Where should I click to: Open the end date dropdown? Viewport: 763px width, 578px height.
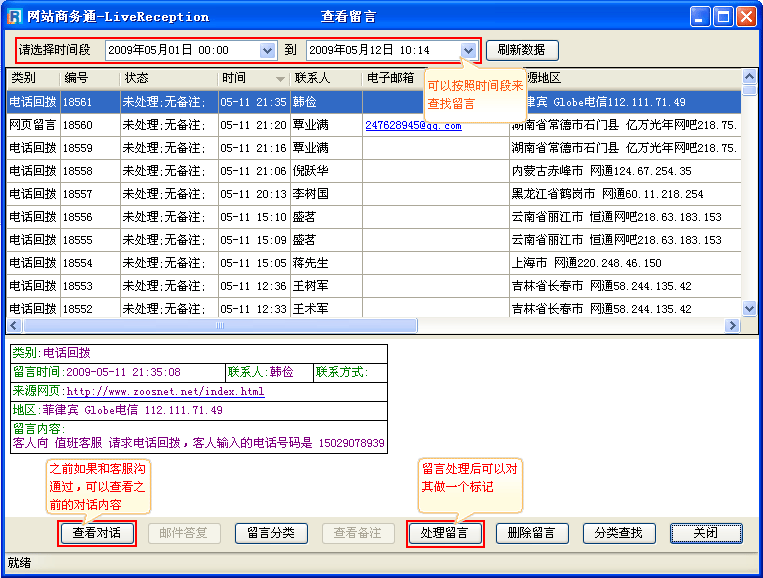pyautogui.click(x=468, y=50)
